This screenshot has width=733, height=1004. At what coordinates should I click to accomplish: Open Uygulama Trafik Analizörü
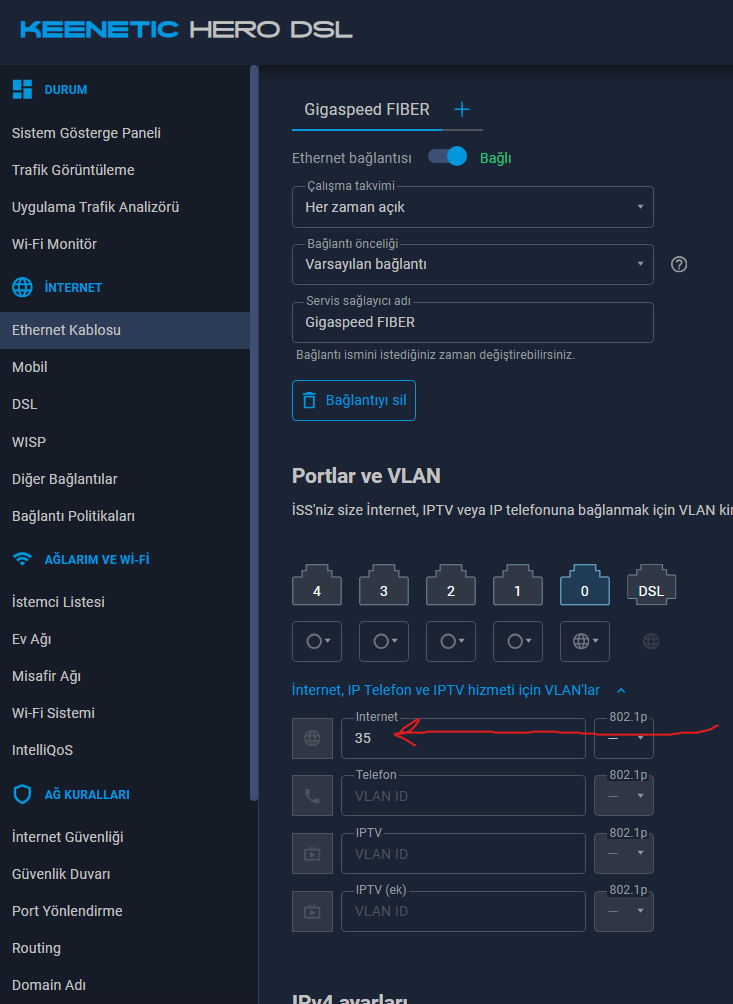[x=95, y=207]
